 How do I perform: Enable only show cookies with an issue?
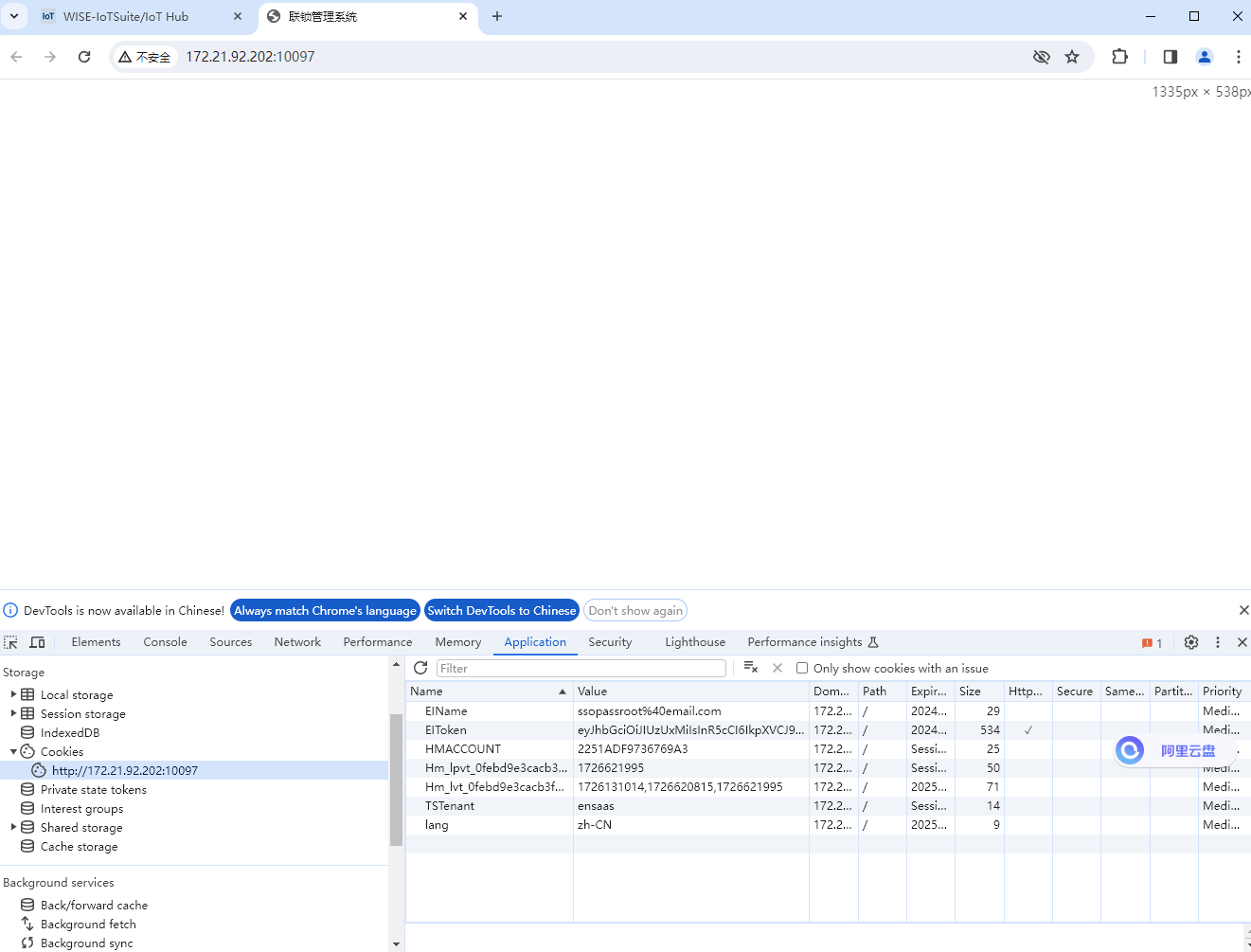(x=802, y=668)
